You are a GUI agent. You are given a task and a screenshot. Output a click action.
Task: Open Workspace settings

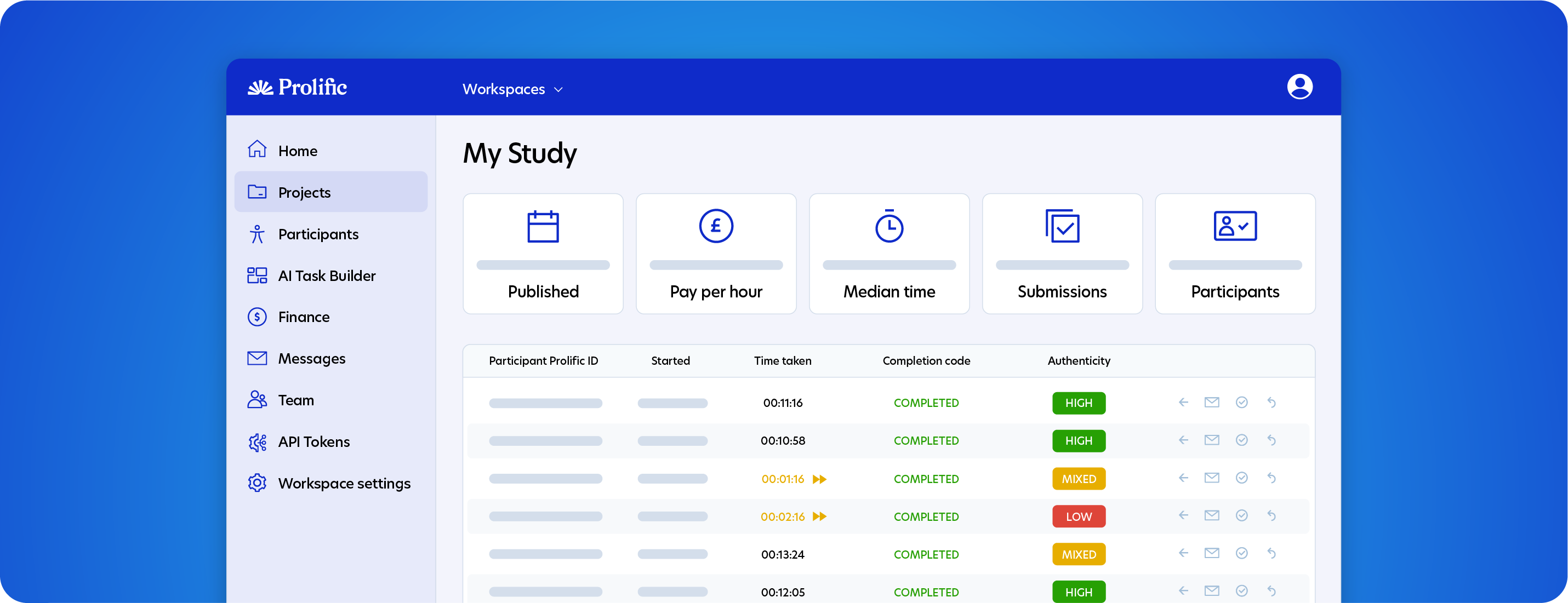coord(344,483)
